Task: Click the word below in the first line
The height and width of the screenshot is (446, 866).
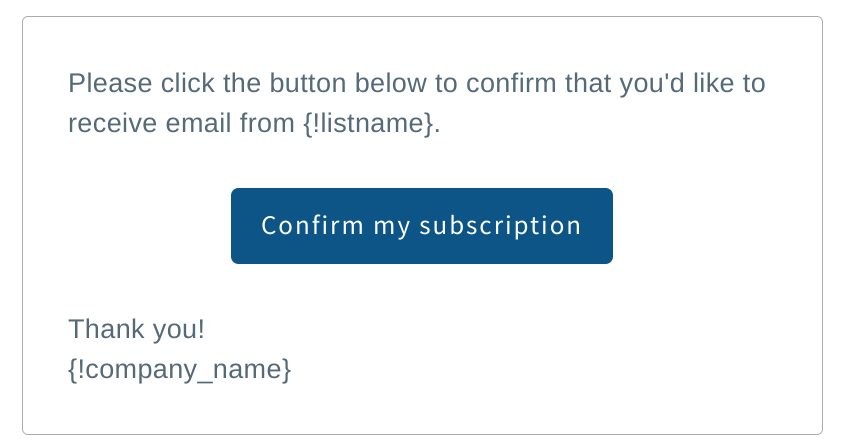Action: click(x=390, y=84)
